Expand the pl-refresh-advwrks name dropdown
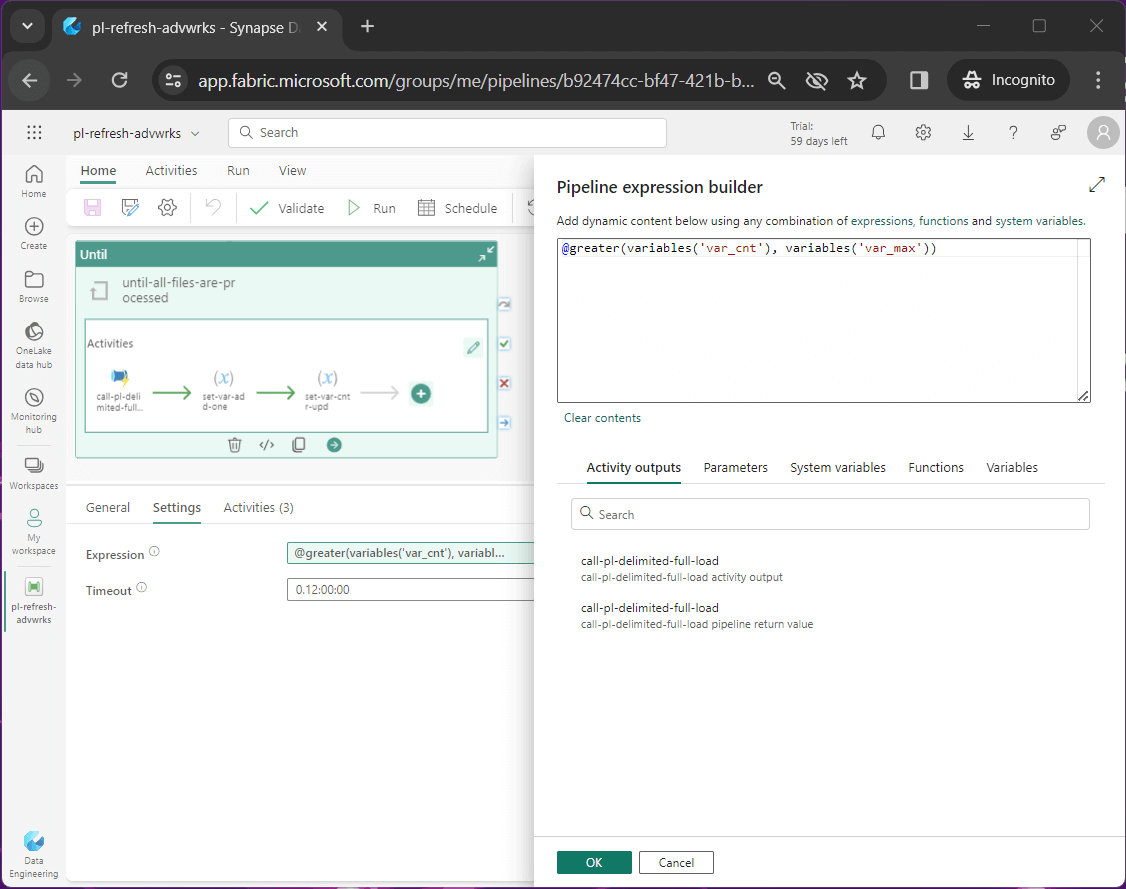Image resolution: width=1126 pixels, height=889 pixels. (x=195, y=134)
